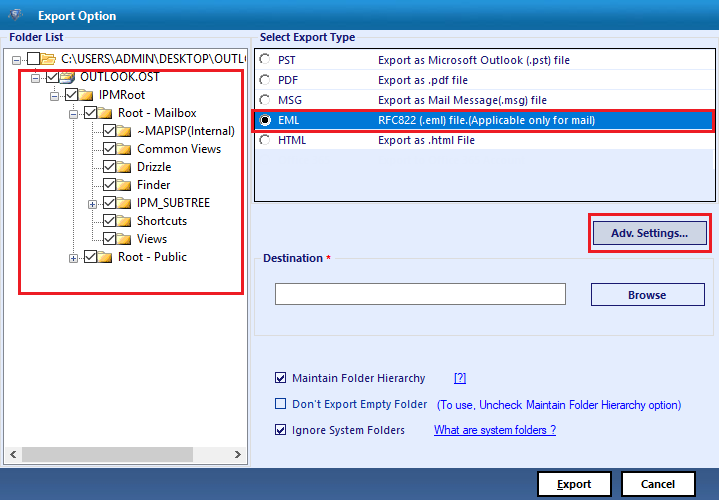Collapse the Root - Mailbox tree node
The height and width of the screenshot is (500, 719).
pos(73,114)
